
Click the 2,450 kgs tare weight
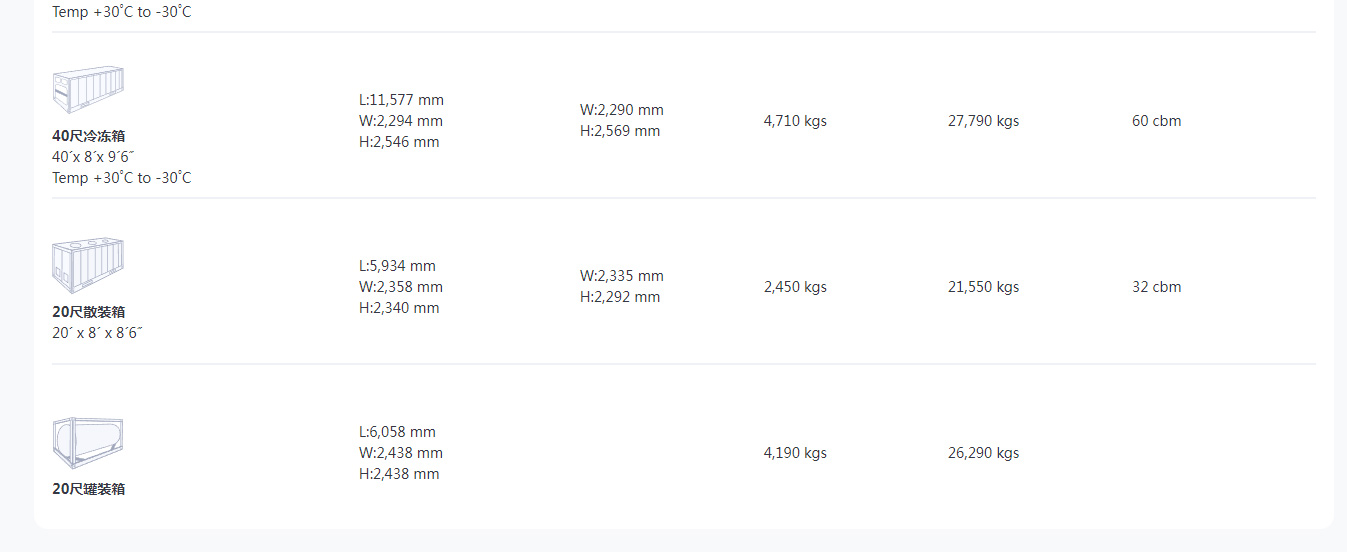click(x=795, y=287)
